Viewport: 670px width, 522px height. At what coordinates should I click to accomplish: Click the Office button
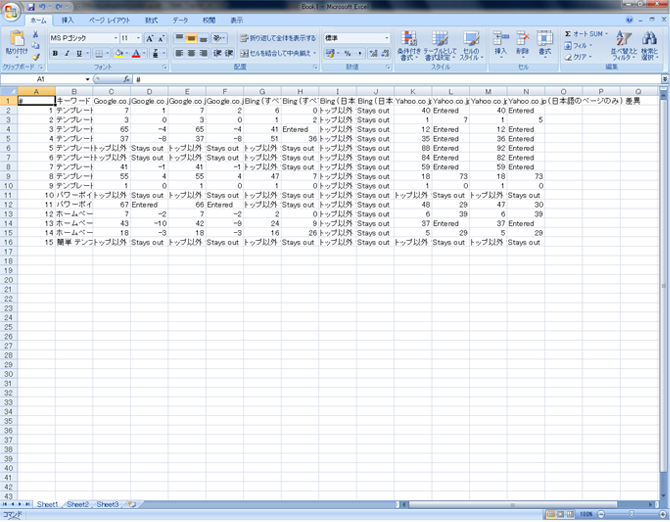pos(11,12)
